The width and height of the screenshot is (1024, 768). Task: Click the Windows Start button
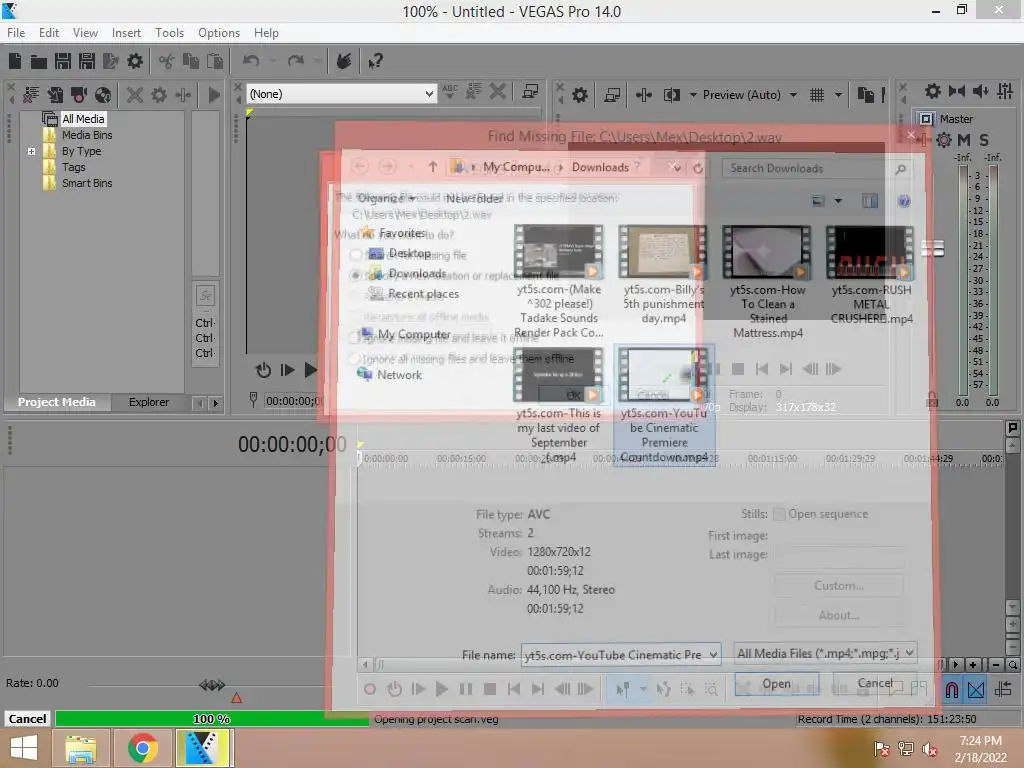24,748
